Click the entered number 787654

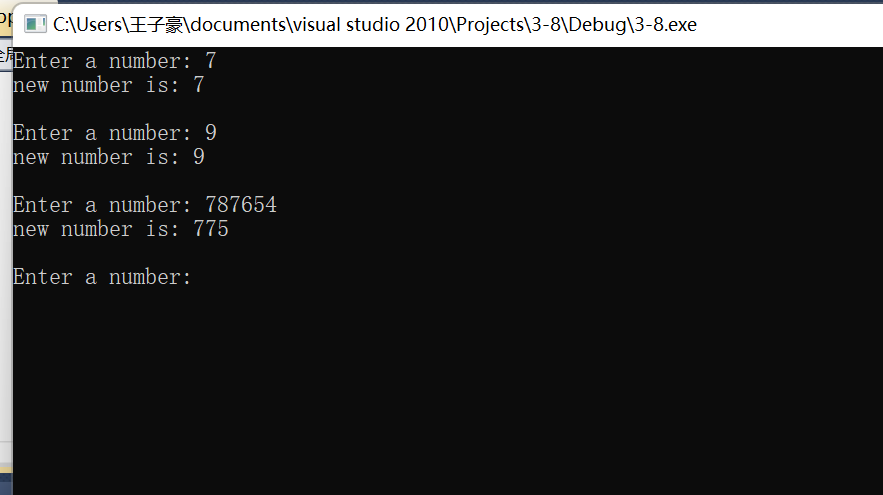[240, 205]
